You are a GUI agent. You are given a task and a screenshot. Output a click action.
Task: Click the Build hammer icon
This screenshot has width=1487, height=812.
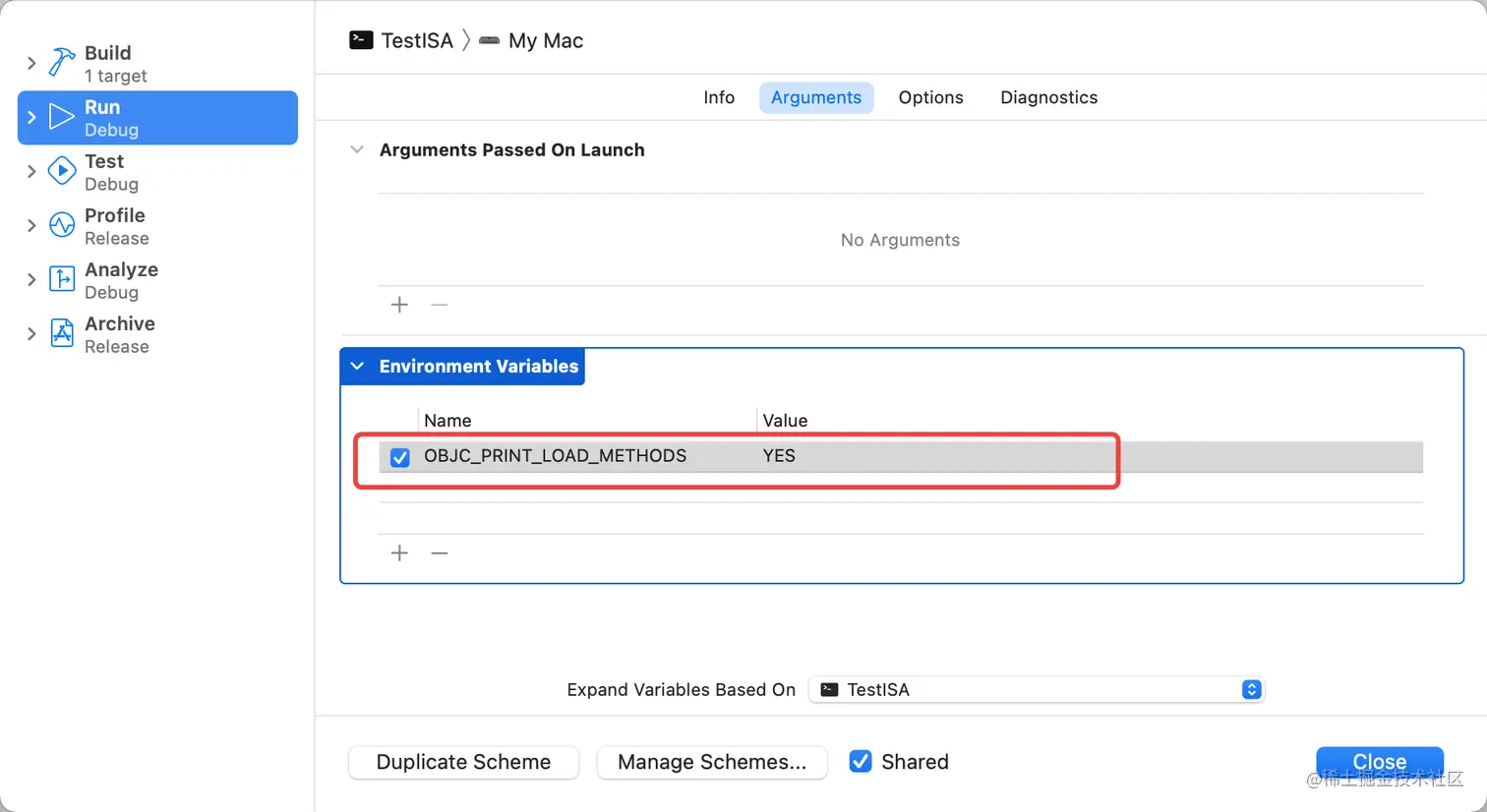(62, 63)
